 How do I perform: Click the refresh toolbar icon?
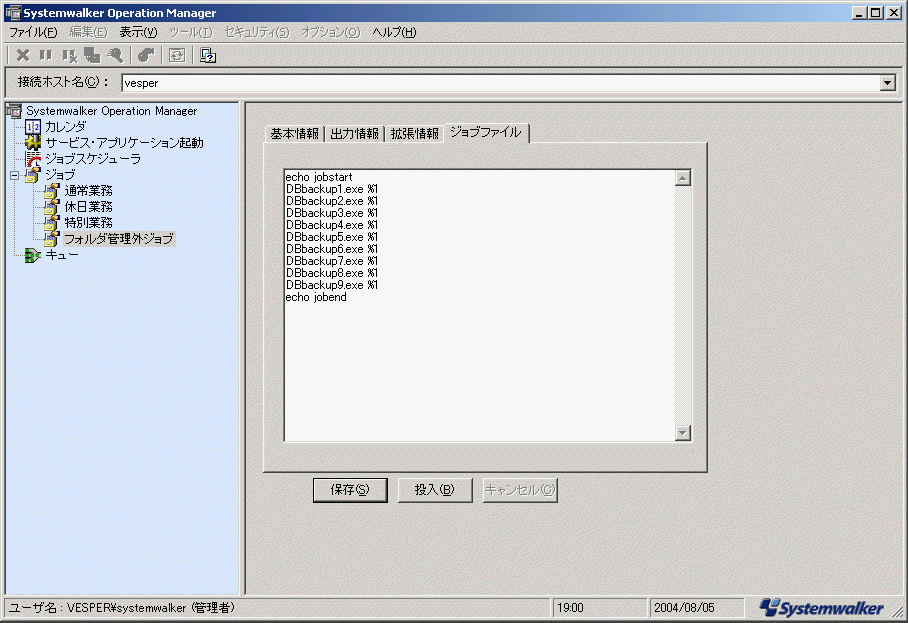tap(177, 55)
